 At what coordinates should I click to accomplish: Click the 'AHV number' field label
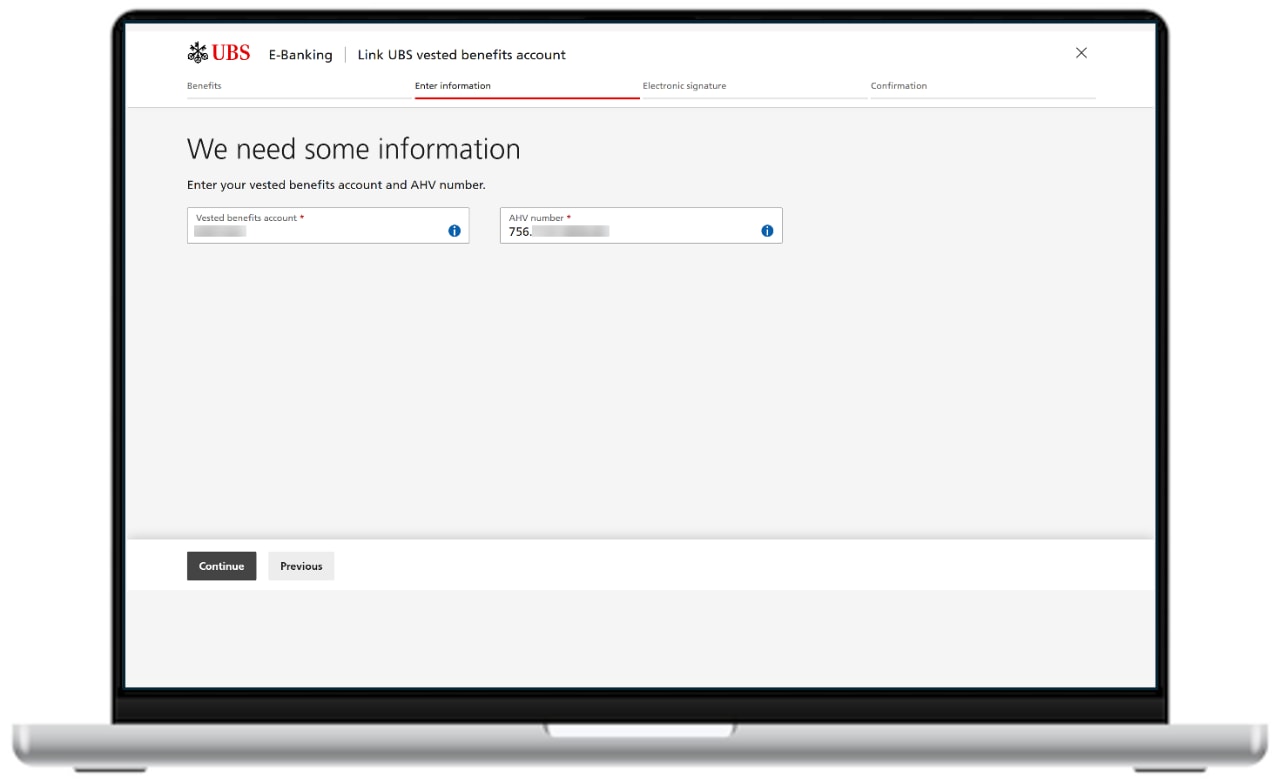(x=536, y=218)
